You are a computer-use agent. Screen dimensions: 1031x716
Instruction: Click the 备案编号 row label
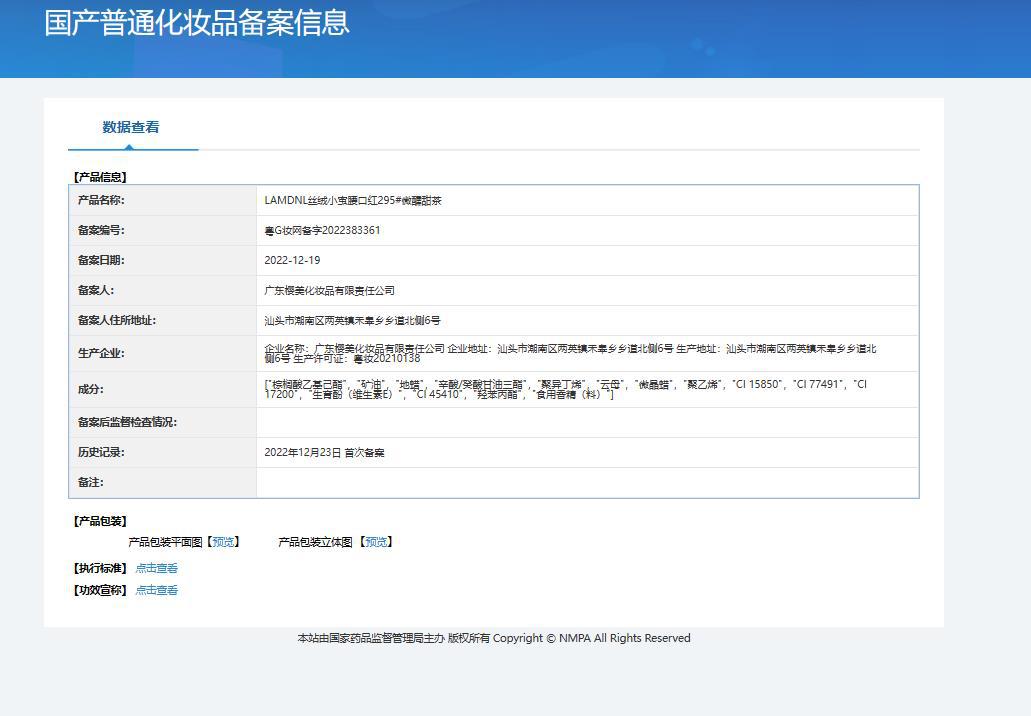101,230
